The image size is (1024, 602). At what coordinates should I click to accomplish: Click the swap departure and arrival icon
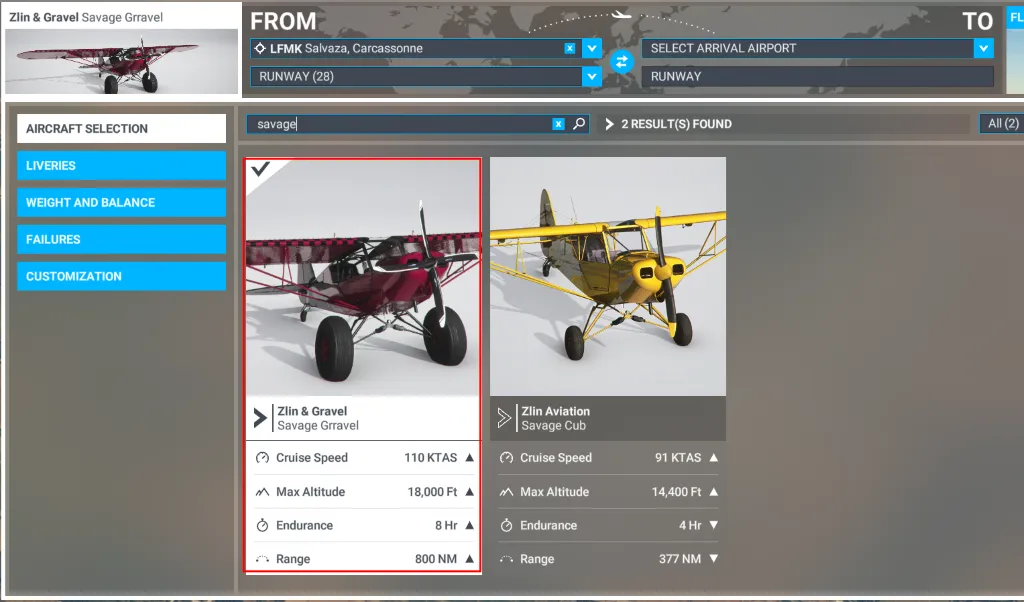(622, 61)
